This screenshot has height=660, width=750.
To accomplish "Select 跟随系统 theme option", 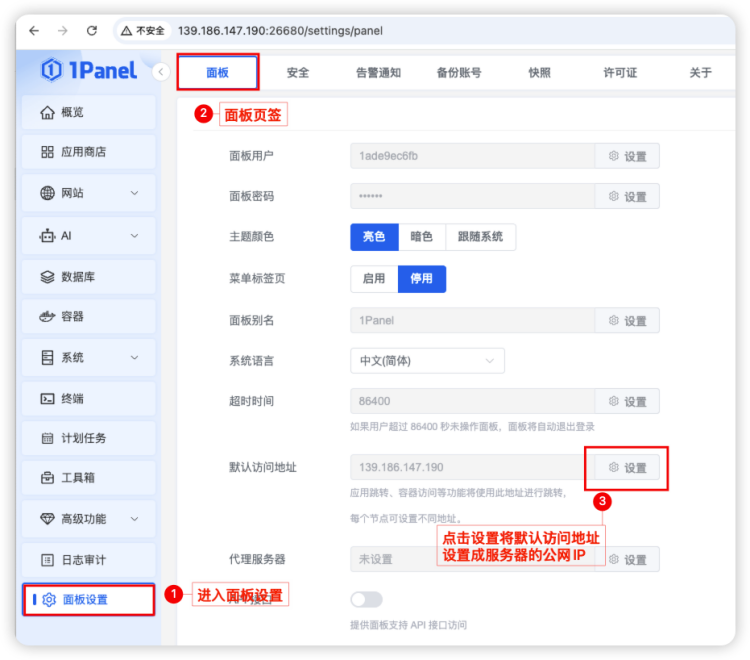I will tap(481, 237).
